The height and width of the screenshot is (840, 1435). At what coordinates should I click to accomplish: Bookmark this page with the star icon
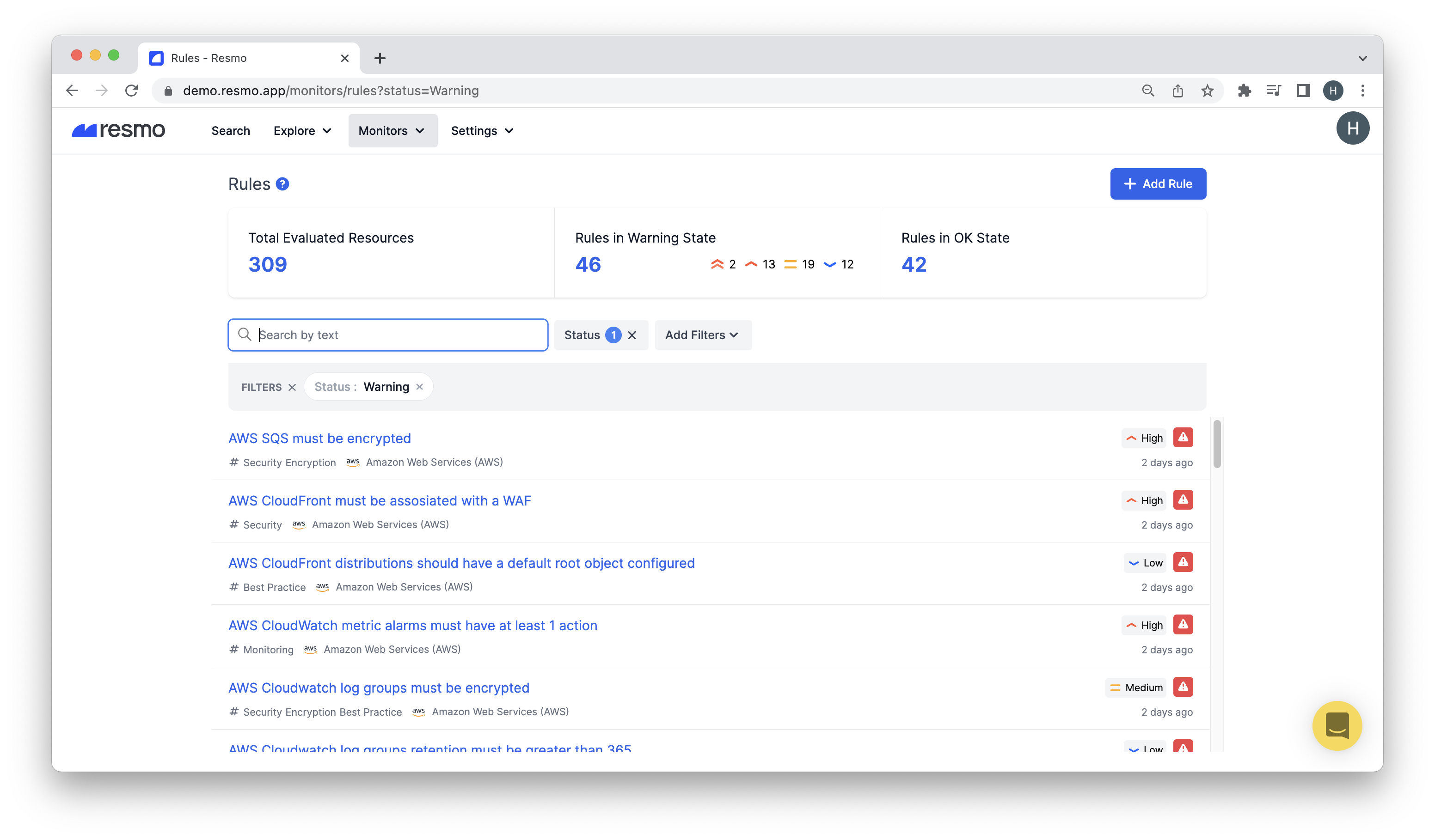pyautogui.click(x=1207, y=91)
